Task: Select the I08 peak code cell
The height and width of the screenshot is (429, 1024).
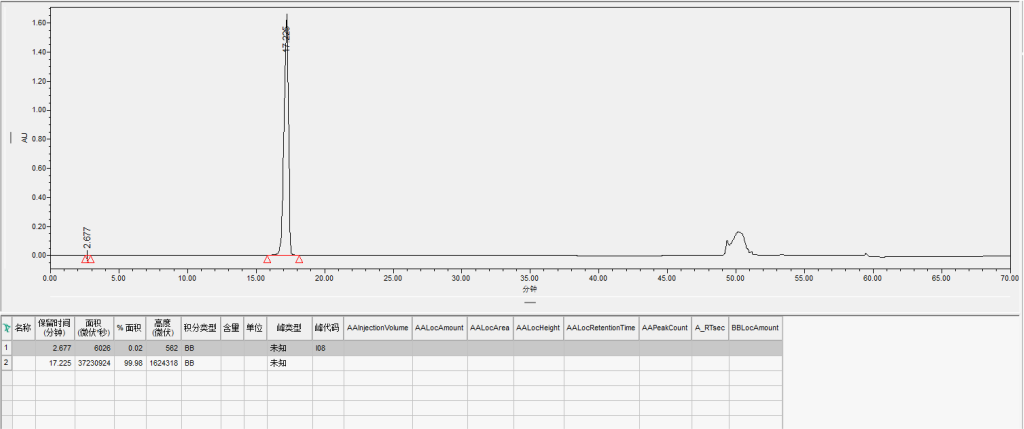Action: pos(327,348)
